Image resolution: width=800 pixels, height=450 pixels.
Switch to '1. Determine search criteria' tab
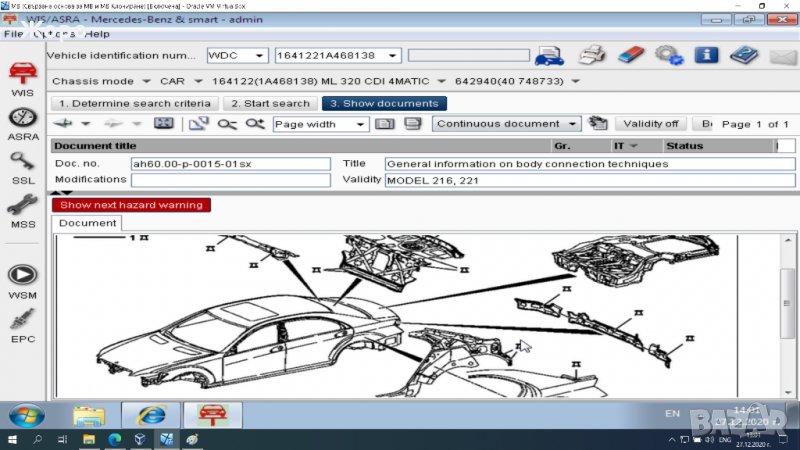click(x=133, y=103)
